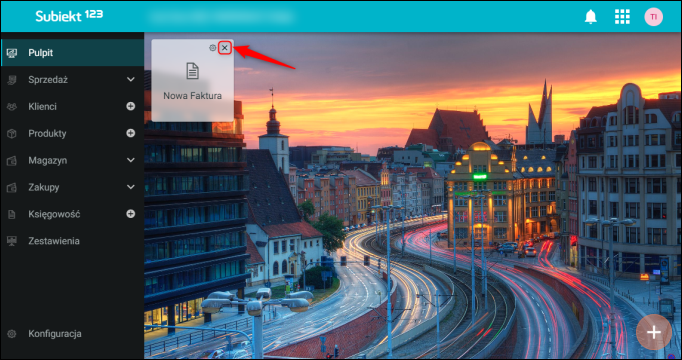
Task: Click the document icon in Nowa Faktura tile
Action: (193, 71)
